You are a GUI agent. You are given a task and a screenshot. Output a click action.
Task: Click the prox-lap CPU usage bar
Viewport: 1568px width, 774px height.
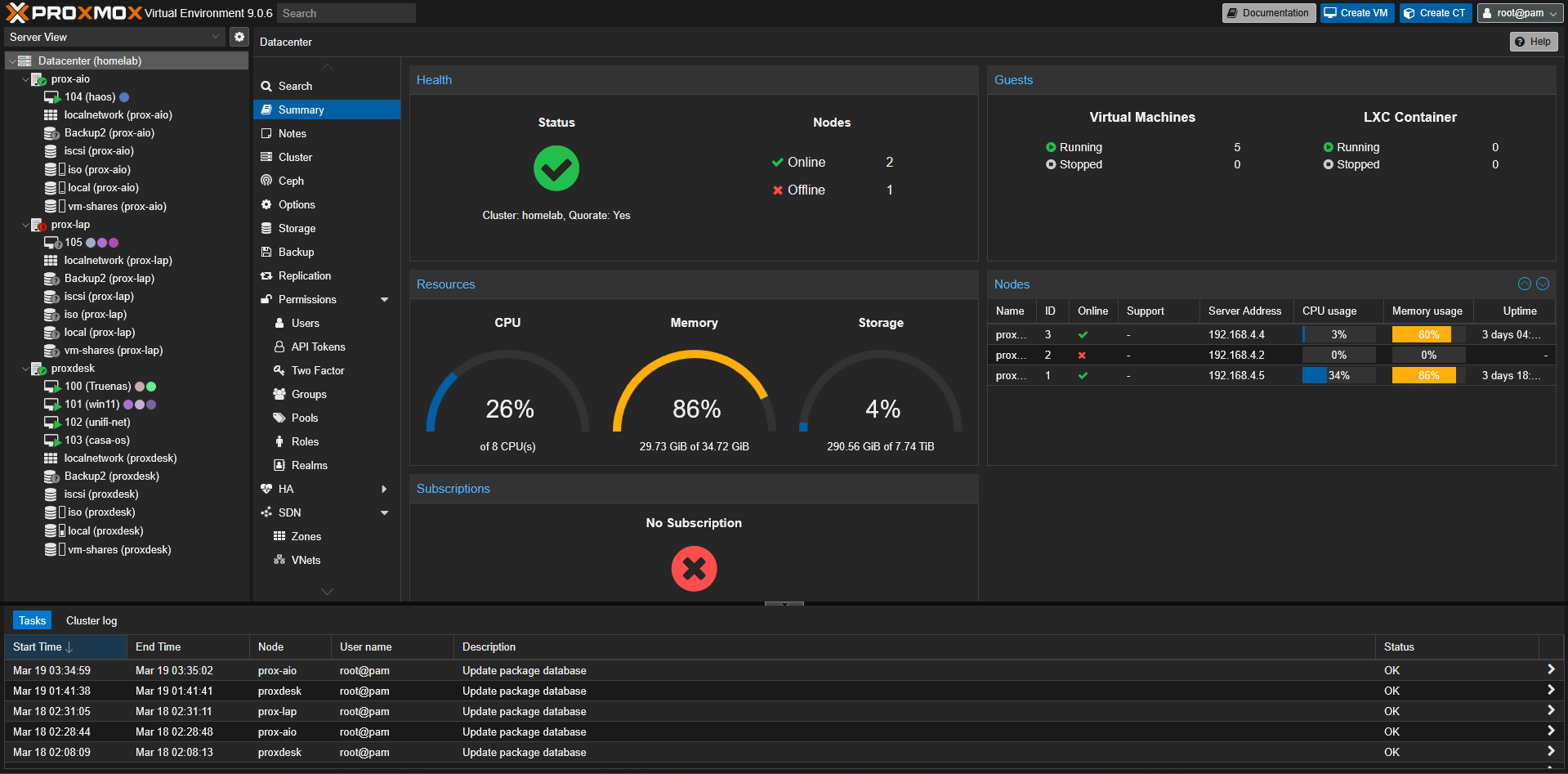tap(1338, 355)
